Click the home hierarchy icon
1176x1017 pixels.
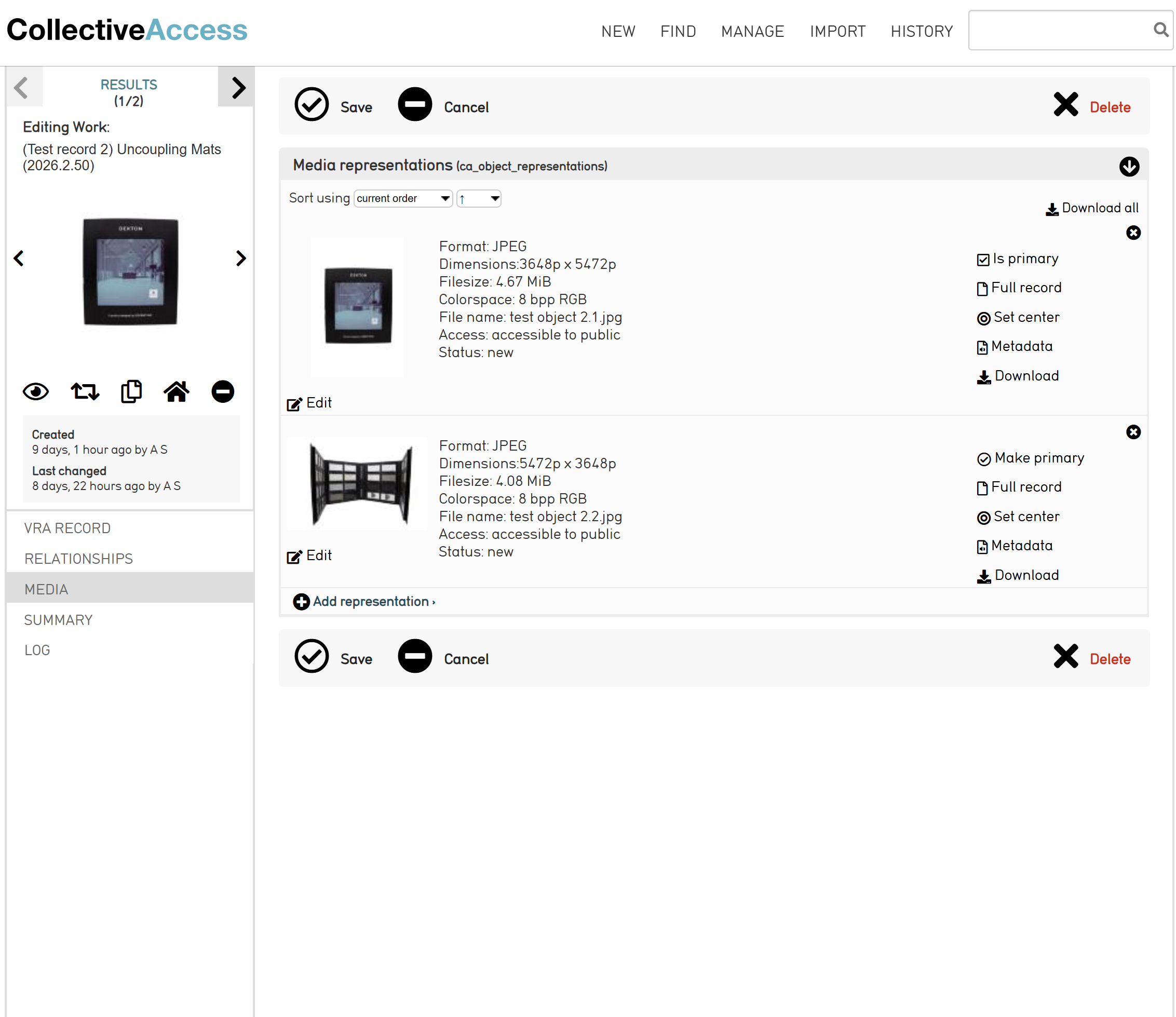tap(177, 391)
